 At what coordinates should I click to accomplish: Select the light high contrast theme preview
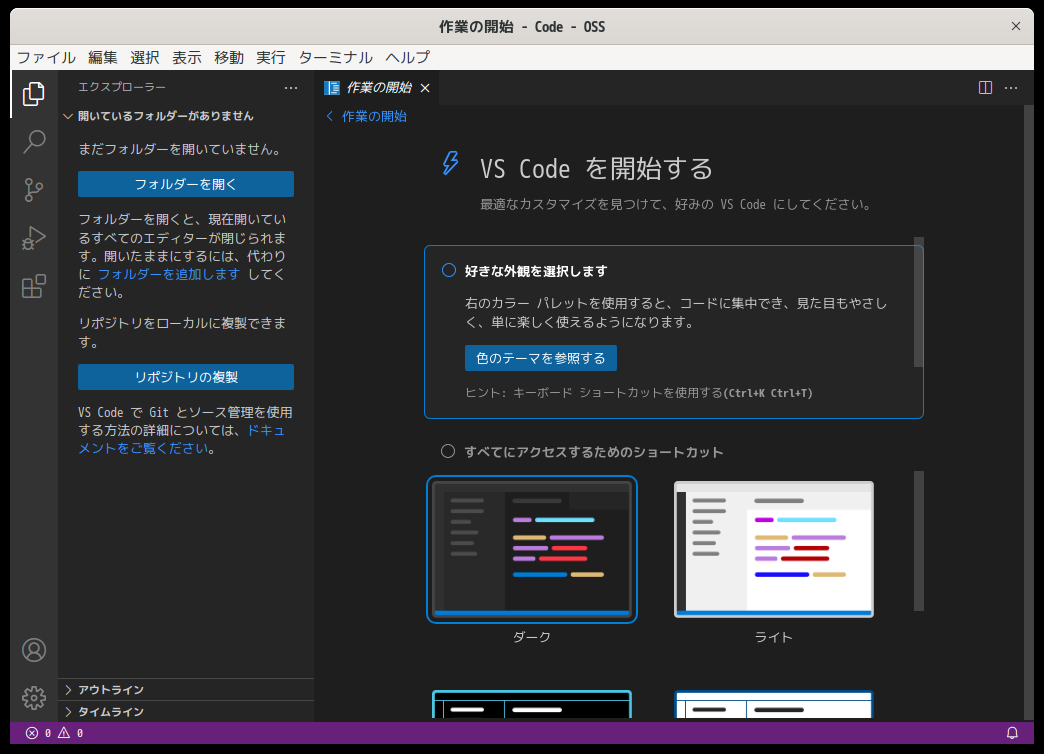(774, 704)
